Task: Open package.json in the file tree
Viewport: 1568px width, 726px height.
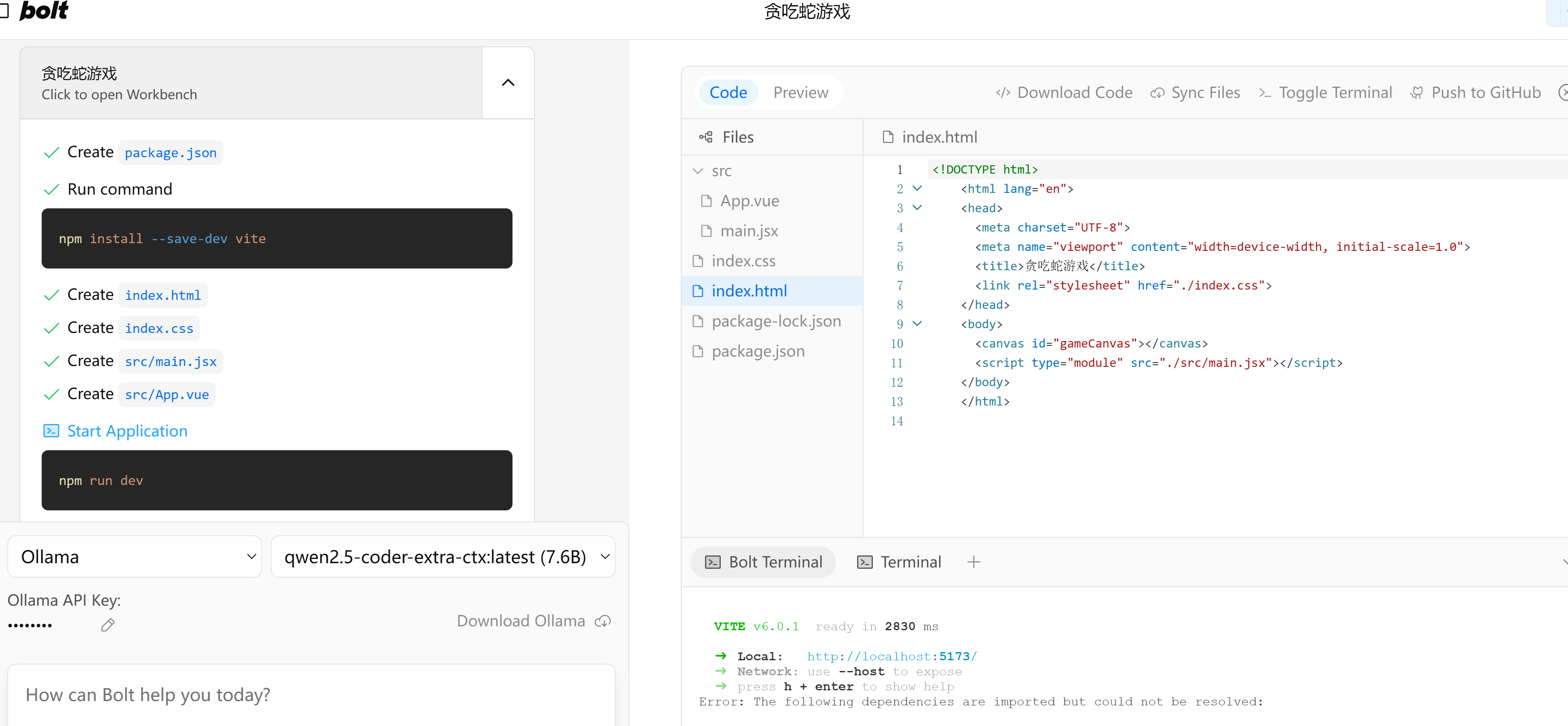Action: (757, 351)
